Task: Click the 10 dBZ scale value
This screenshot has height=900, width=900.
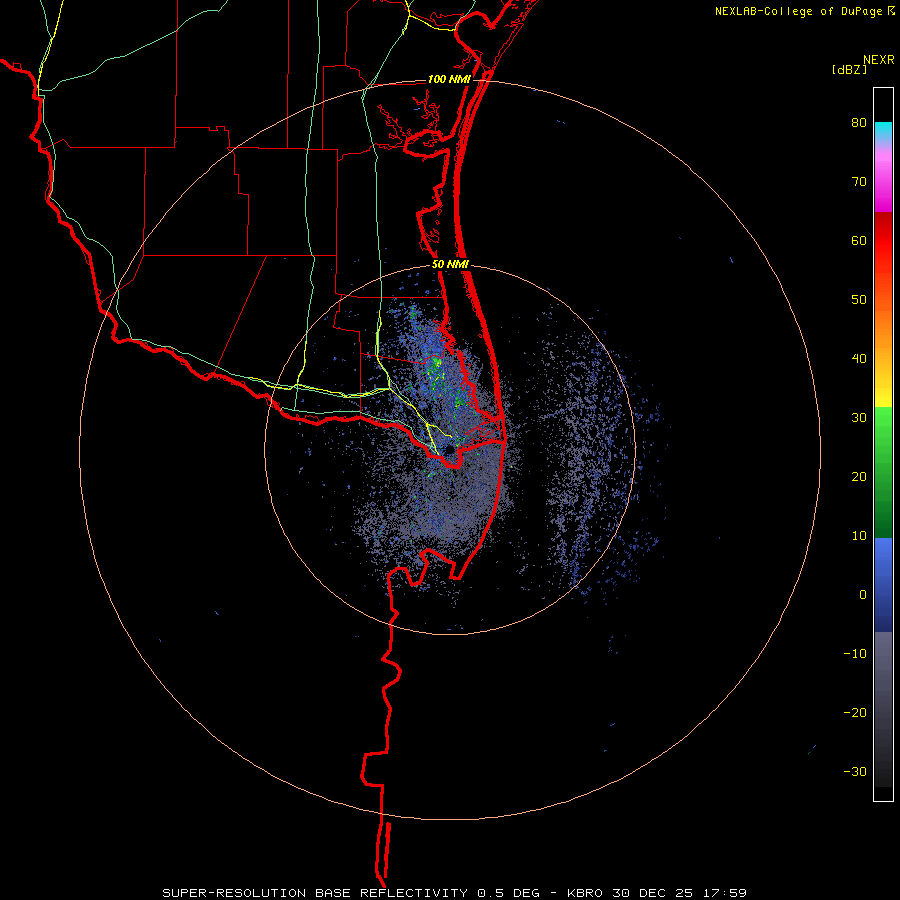Action: (x=859, y=536)
